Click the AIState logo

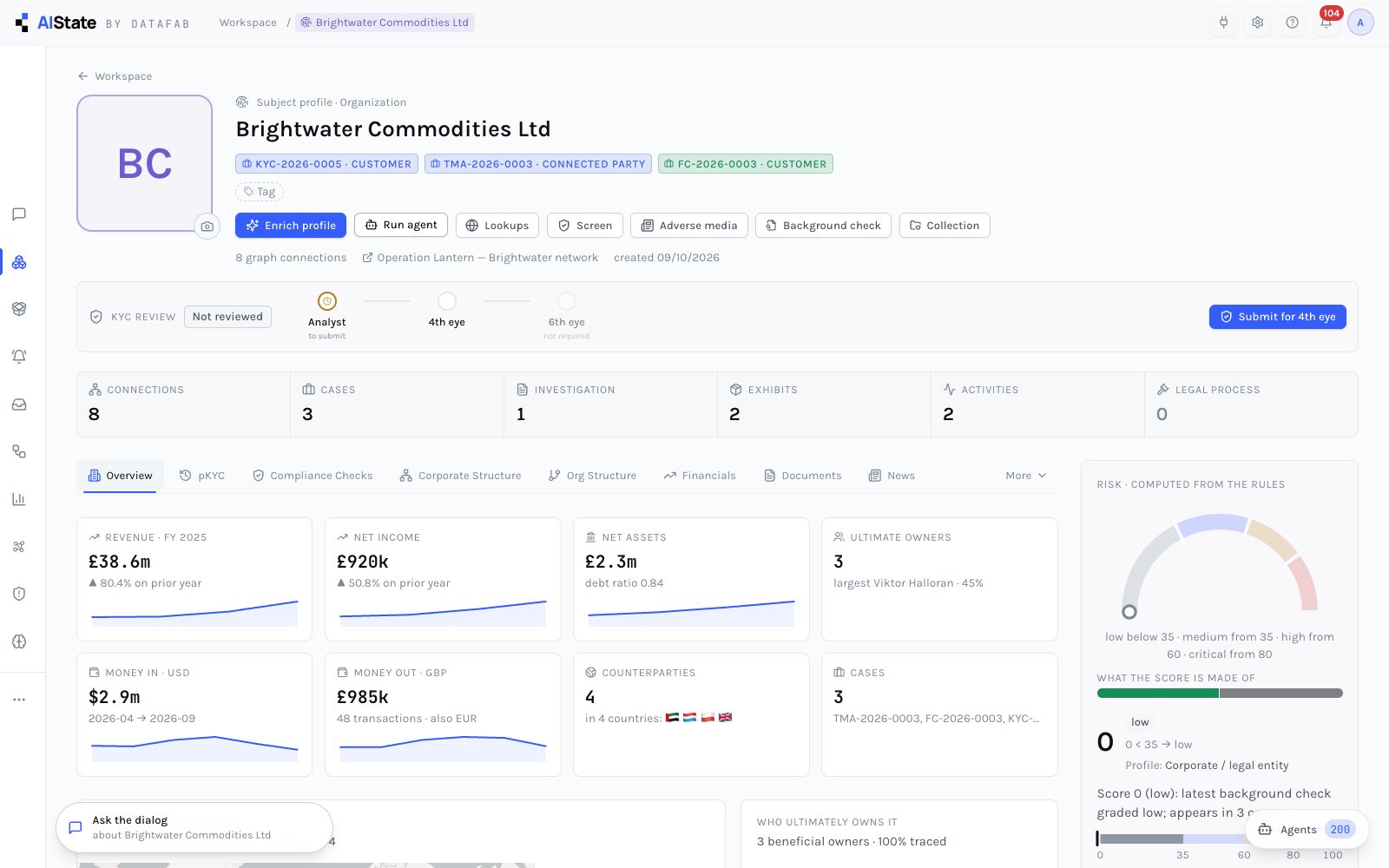56,23
